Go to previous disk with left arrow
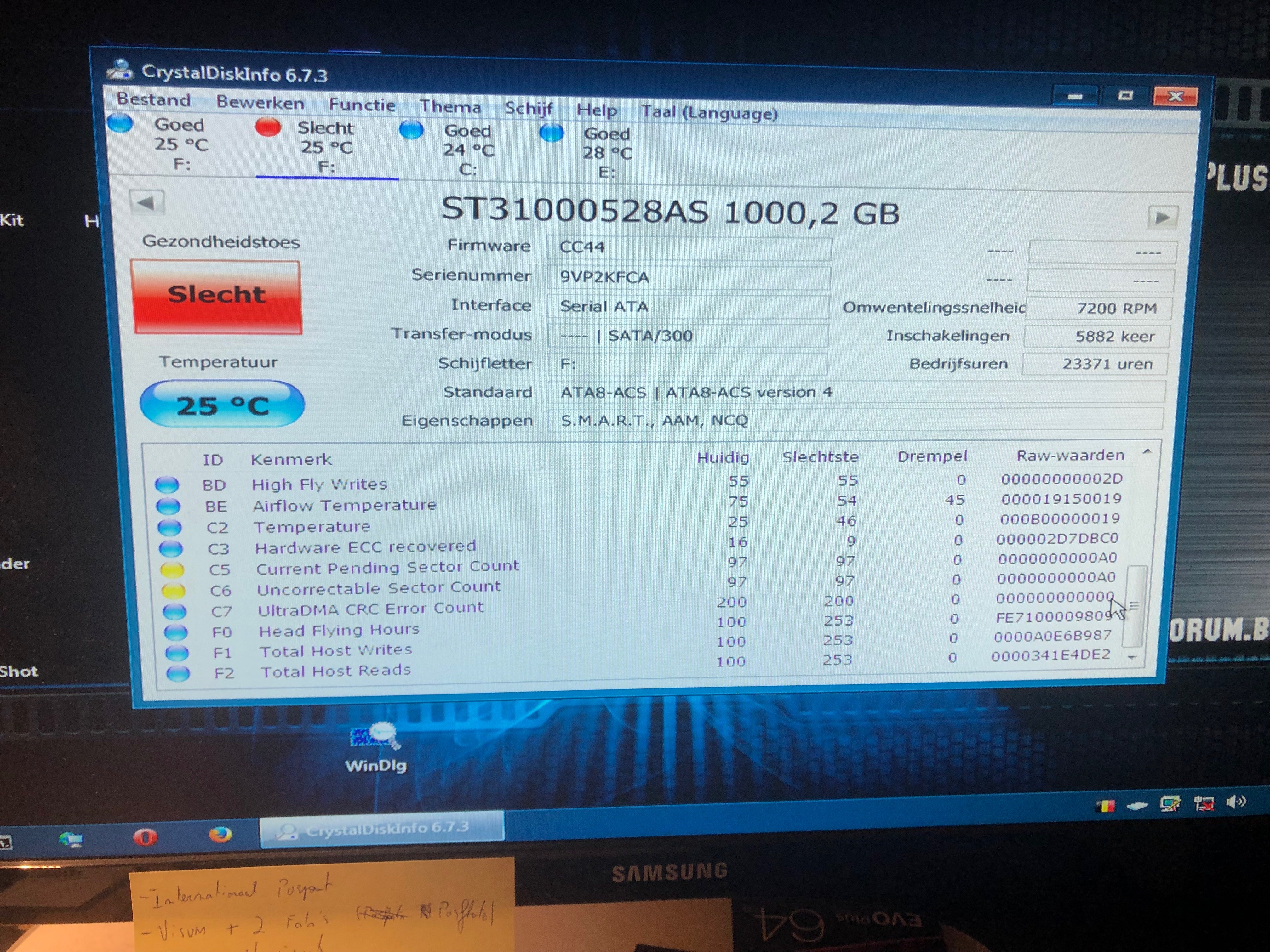 pos(147,202)
